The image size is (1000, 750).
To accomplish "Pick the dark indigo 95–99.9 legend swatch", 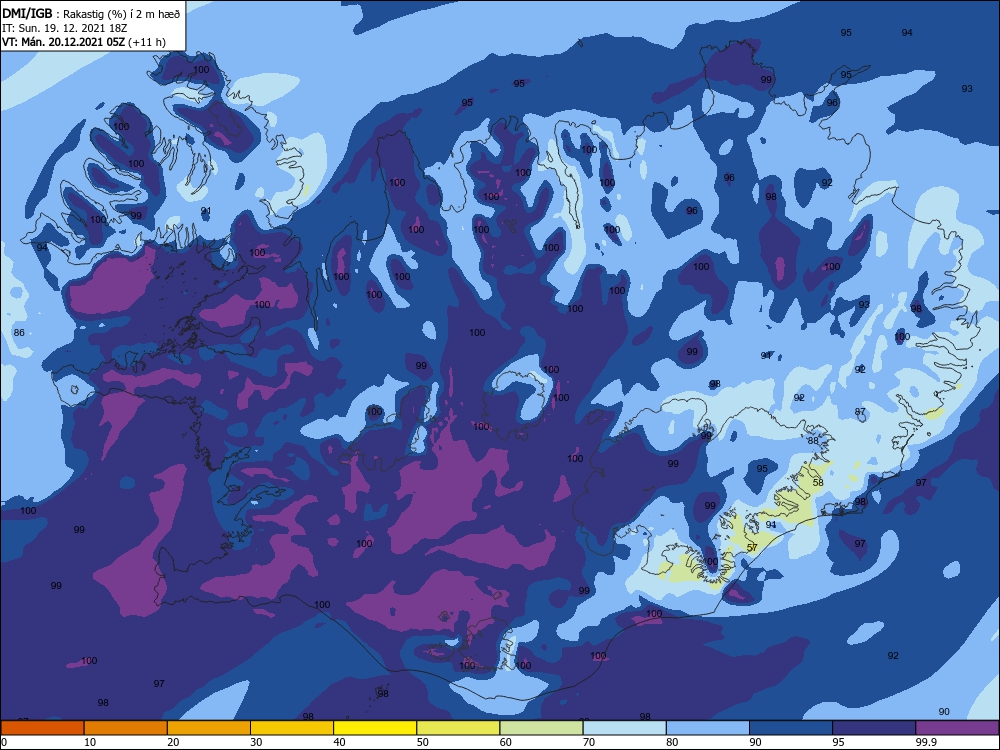I will point(874,728).
